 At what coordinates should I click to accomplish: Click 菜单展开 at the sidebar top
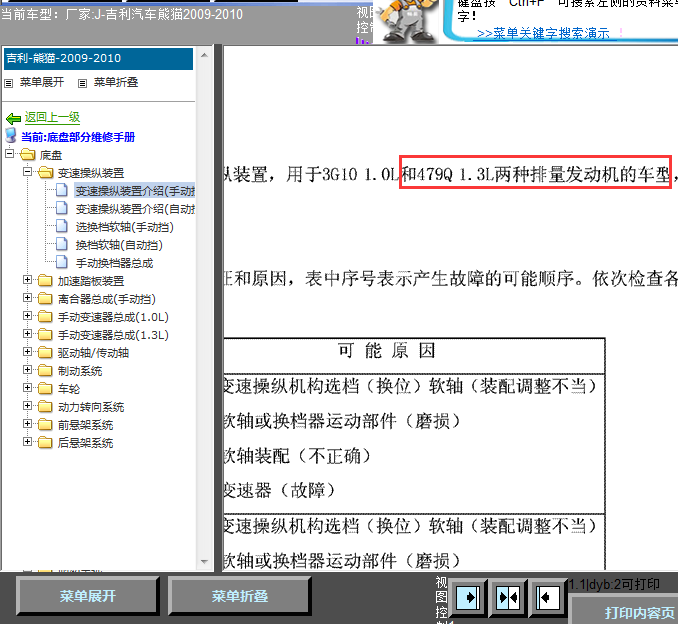pyautogui.click(x=42, y=82)
